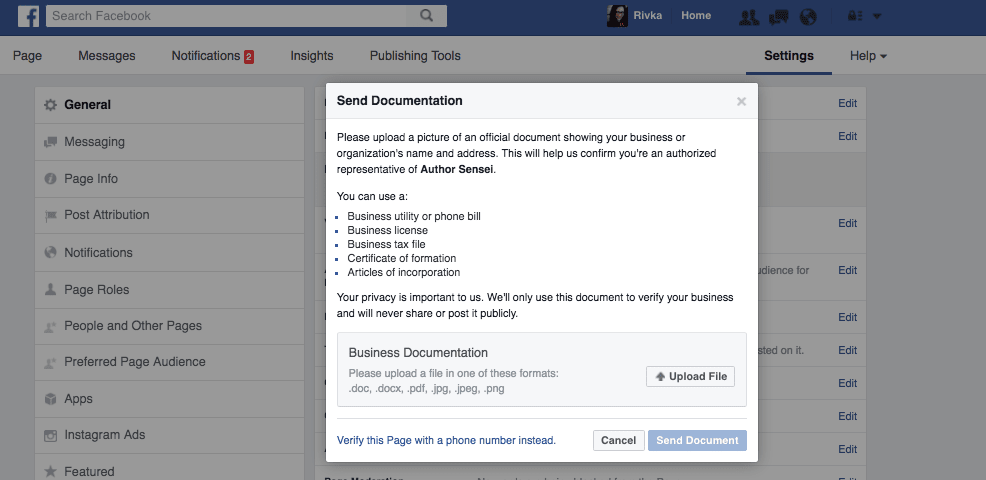Select Page Info in settings sidebar
986x480 pixels.
coord(169,179)
